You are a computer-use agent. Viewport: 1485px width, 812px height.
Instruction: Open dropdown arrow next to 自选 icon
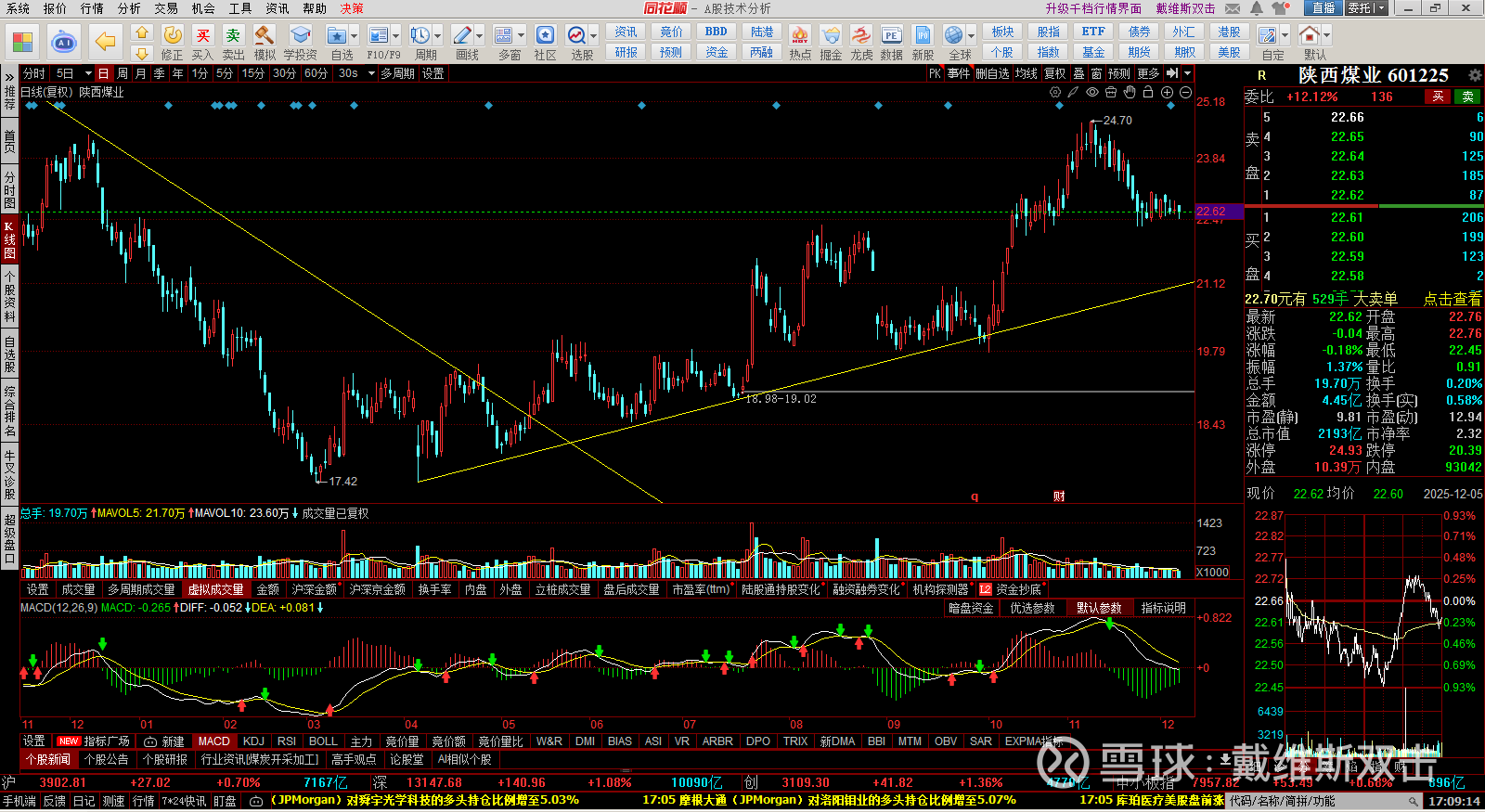click(355, 36)
